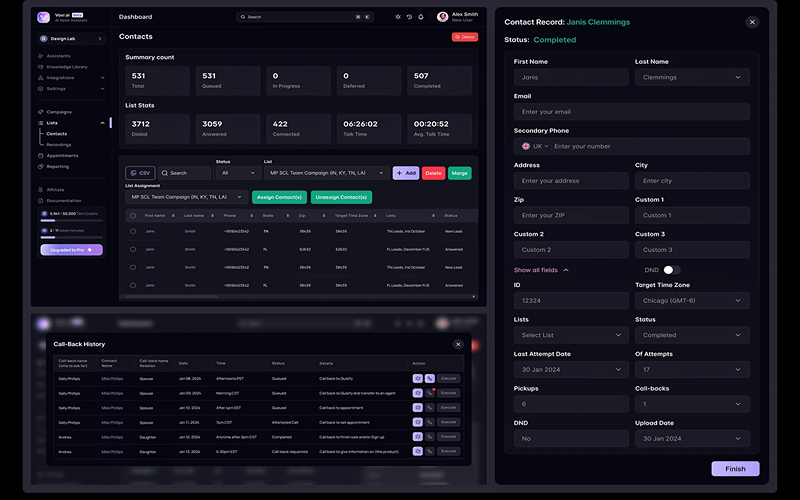800x500 pixels.
Task: Open the Design Lab workspace selector
Action: click(71, 39)
